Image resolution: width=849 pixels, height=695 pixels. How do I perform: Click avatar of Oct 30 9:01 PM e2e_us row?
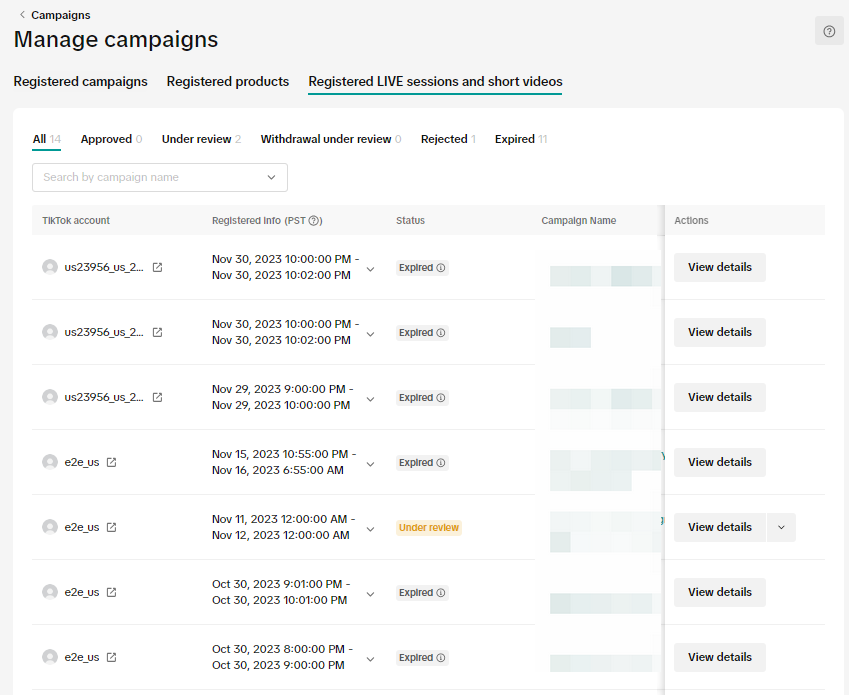(50, 592)
